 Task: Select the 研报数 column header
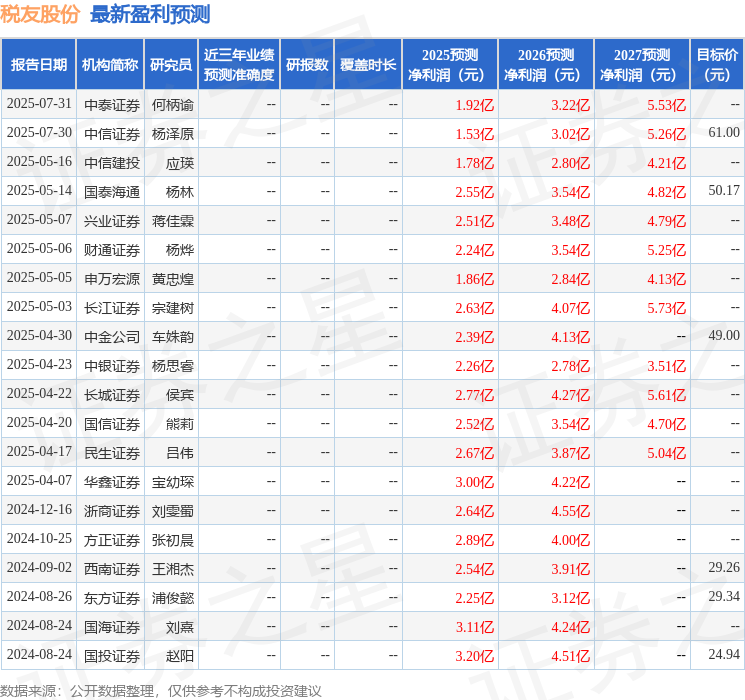pos(307,65)
